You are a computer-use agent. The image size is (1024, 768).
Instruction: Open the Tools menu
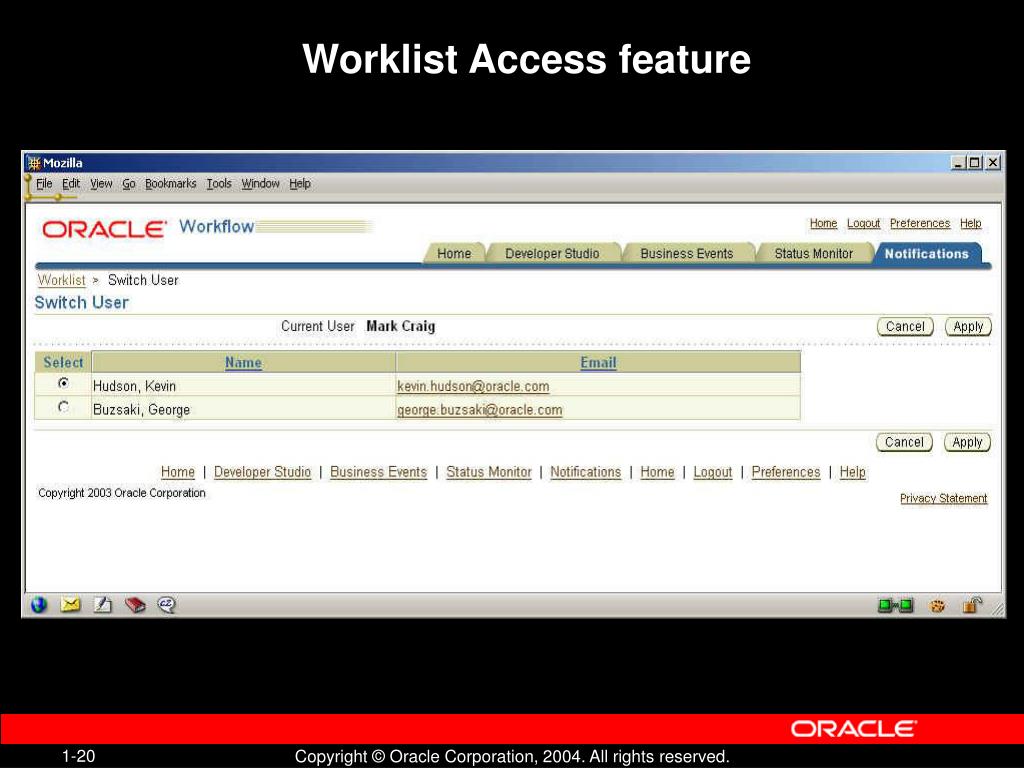219,184
